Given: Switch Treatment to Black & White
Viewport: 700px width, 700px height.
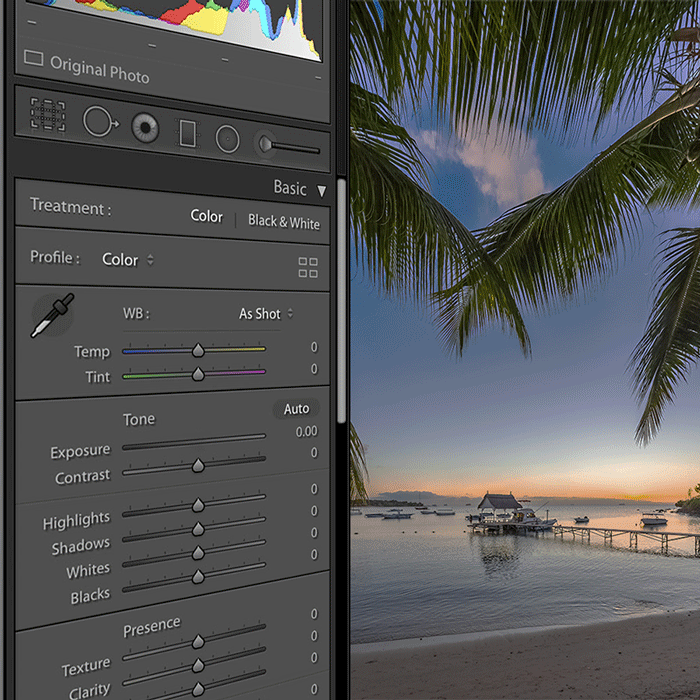Looking at the screenshot, I should pyautogui.click(x=284, y=222).
